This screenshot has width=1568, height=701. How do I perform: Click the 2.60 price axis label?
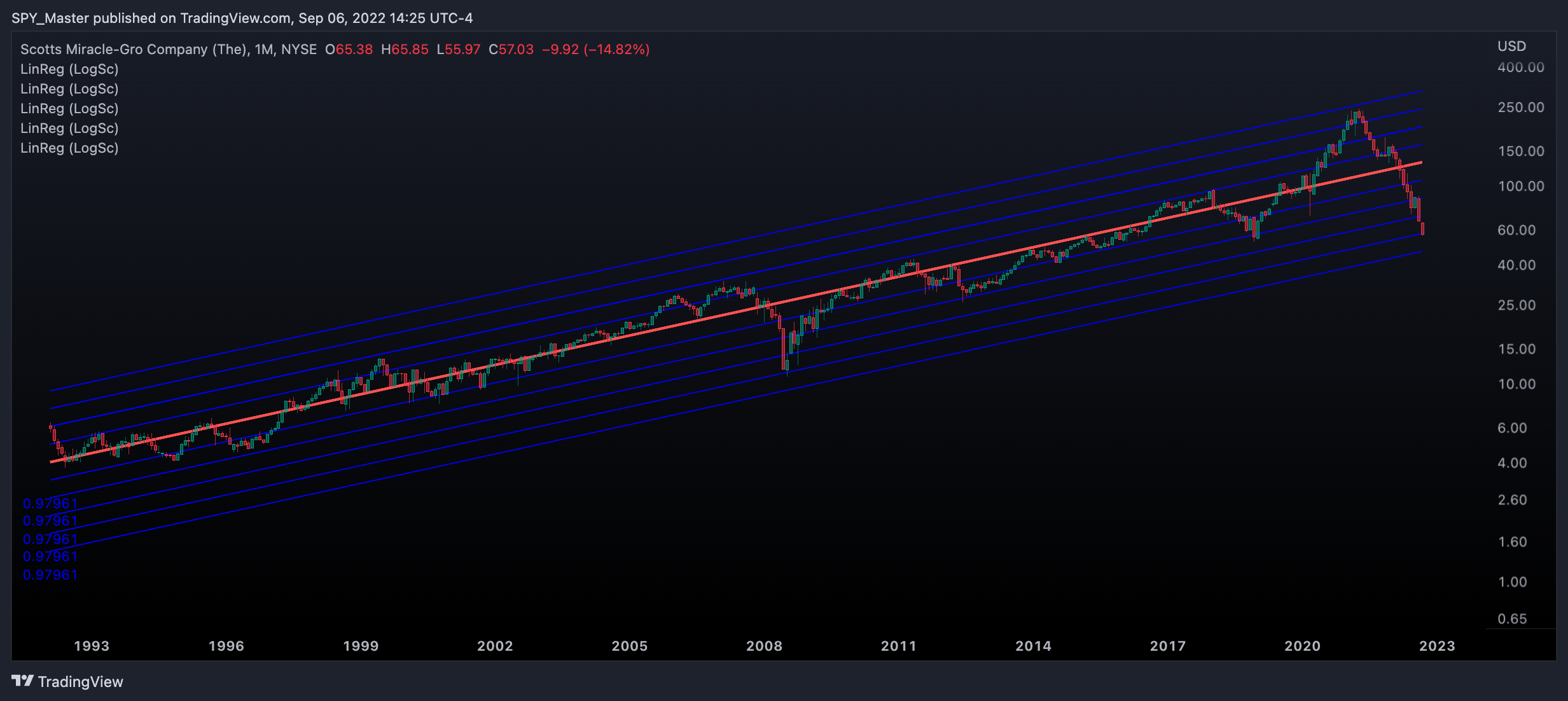[x=1513, y=500]
